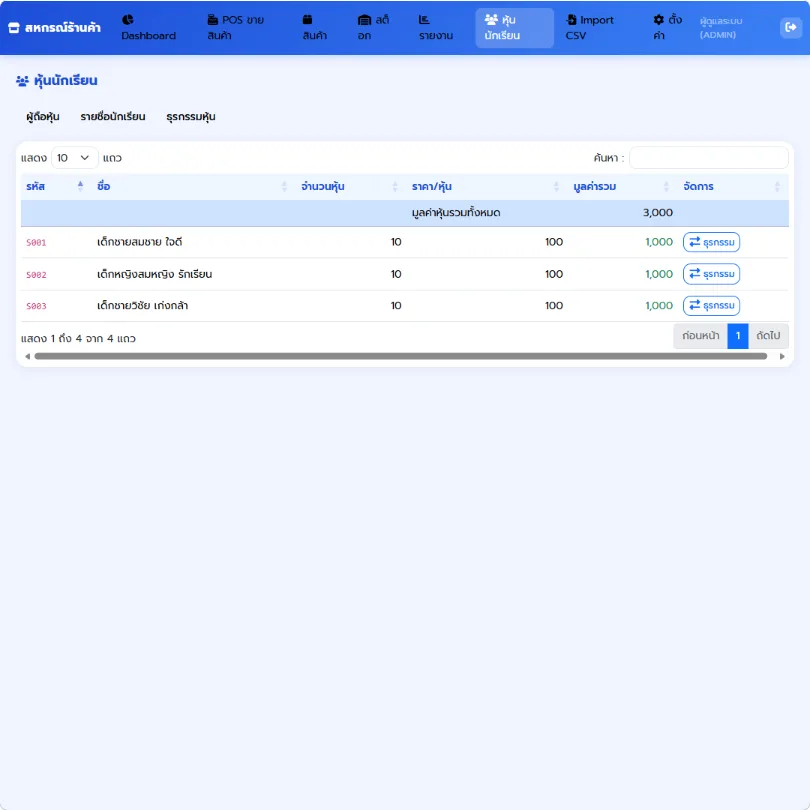Image resolution: width=810 pixels, height=810 pixels.
Task: Open the สต็อก warehouse page
Action: (x=373, y=27)
